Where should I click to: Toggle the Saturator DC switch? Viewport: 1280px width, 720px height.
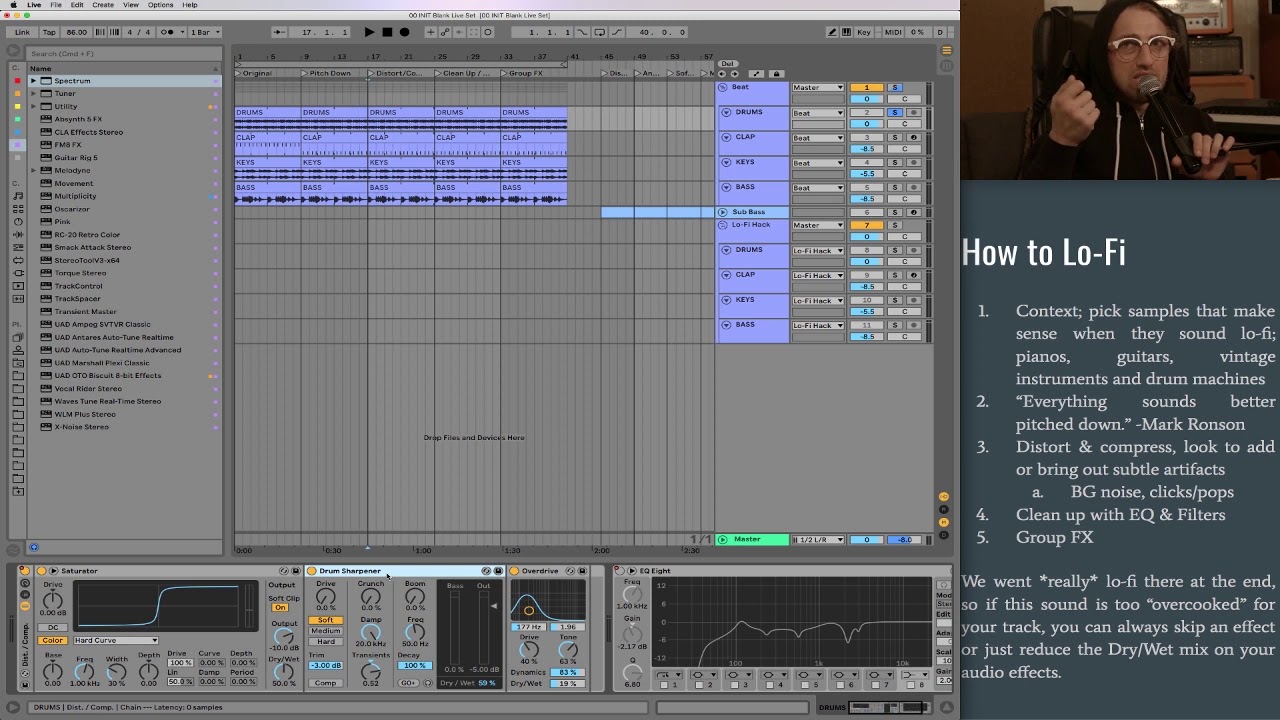tap(53, 627)
